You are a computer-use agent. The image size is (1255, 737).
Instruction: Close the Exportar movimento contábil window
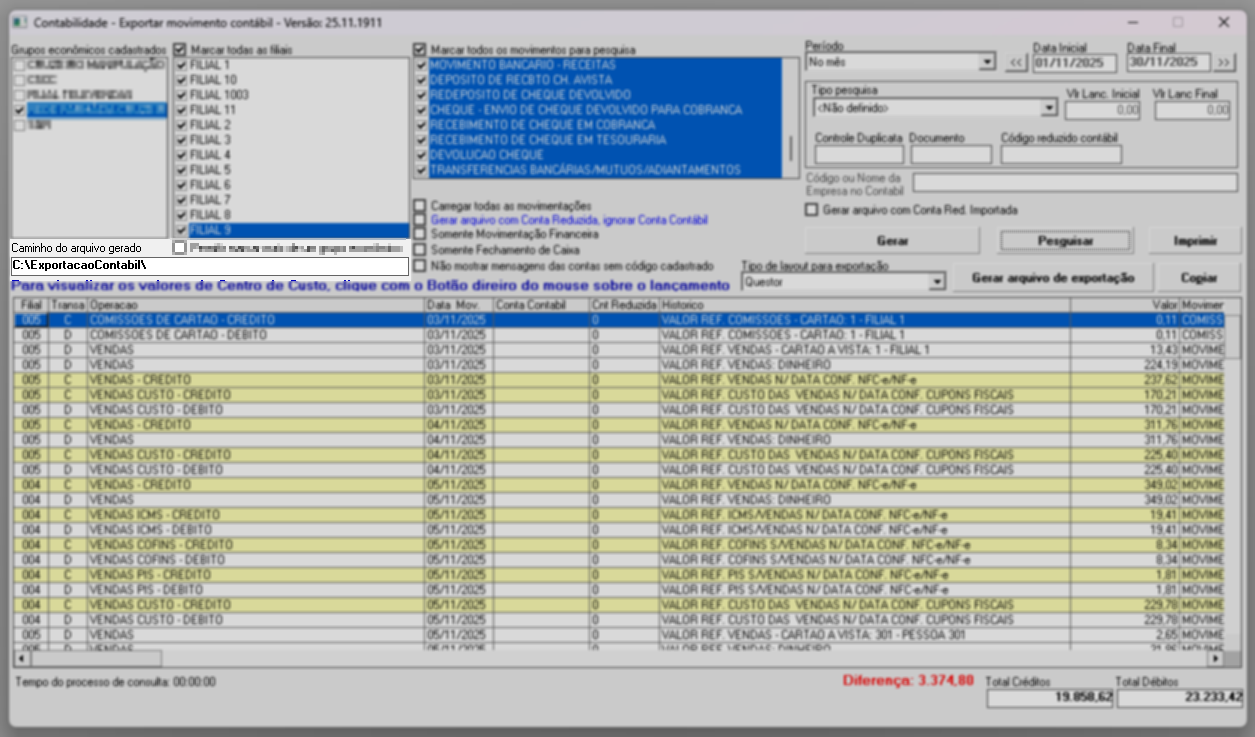(x=1223, y=22)
